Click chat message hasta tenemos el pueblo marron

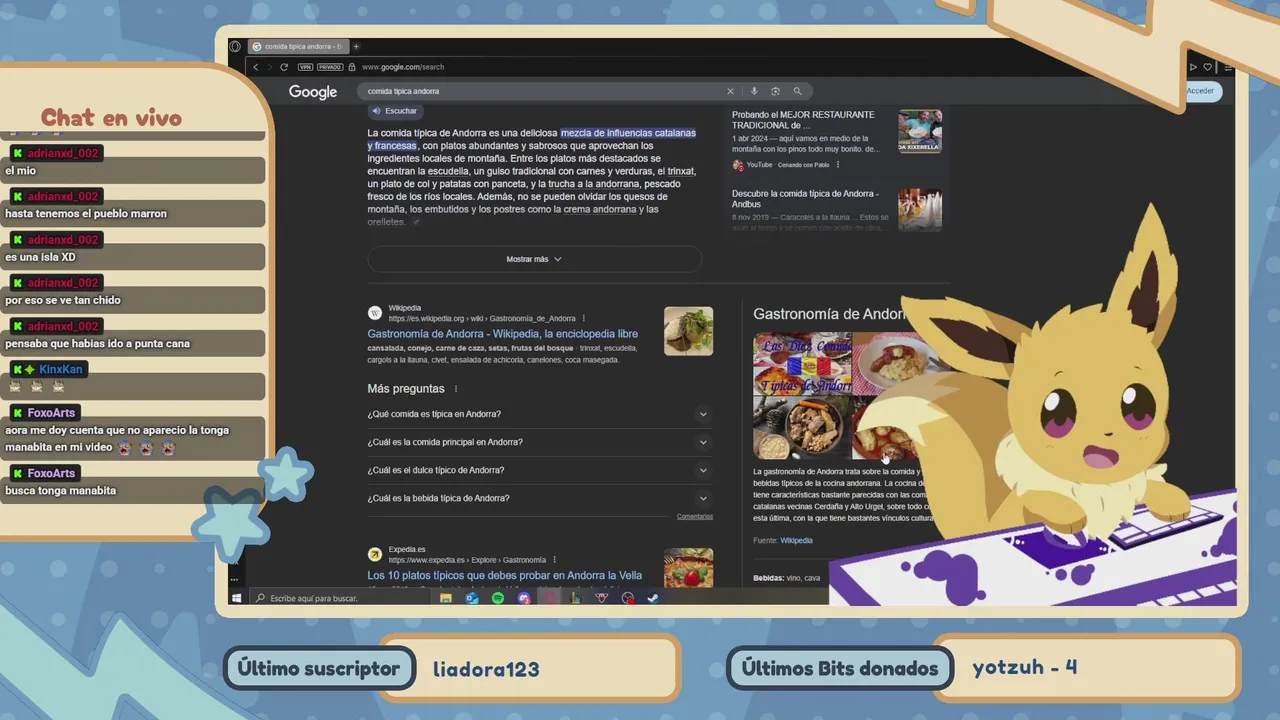(x=86, y=214)
